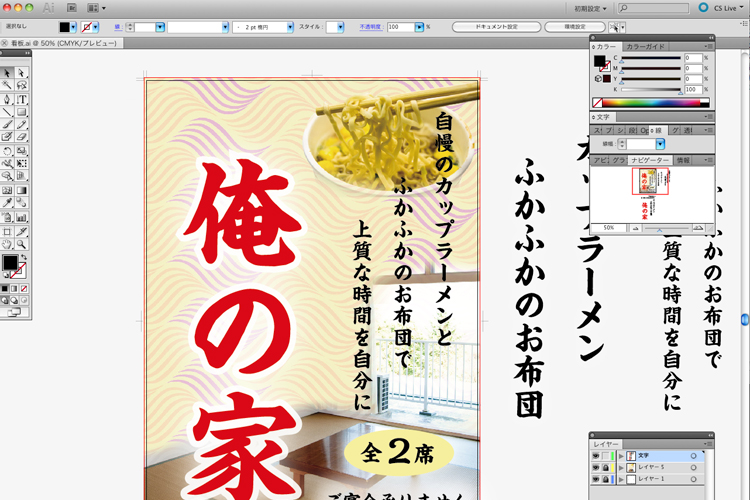750x500 pixels.
Task: Toggle visibility of レイヤー 5
Action: 597,468
